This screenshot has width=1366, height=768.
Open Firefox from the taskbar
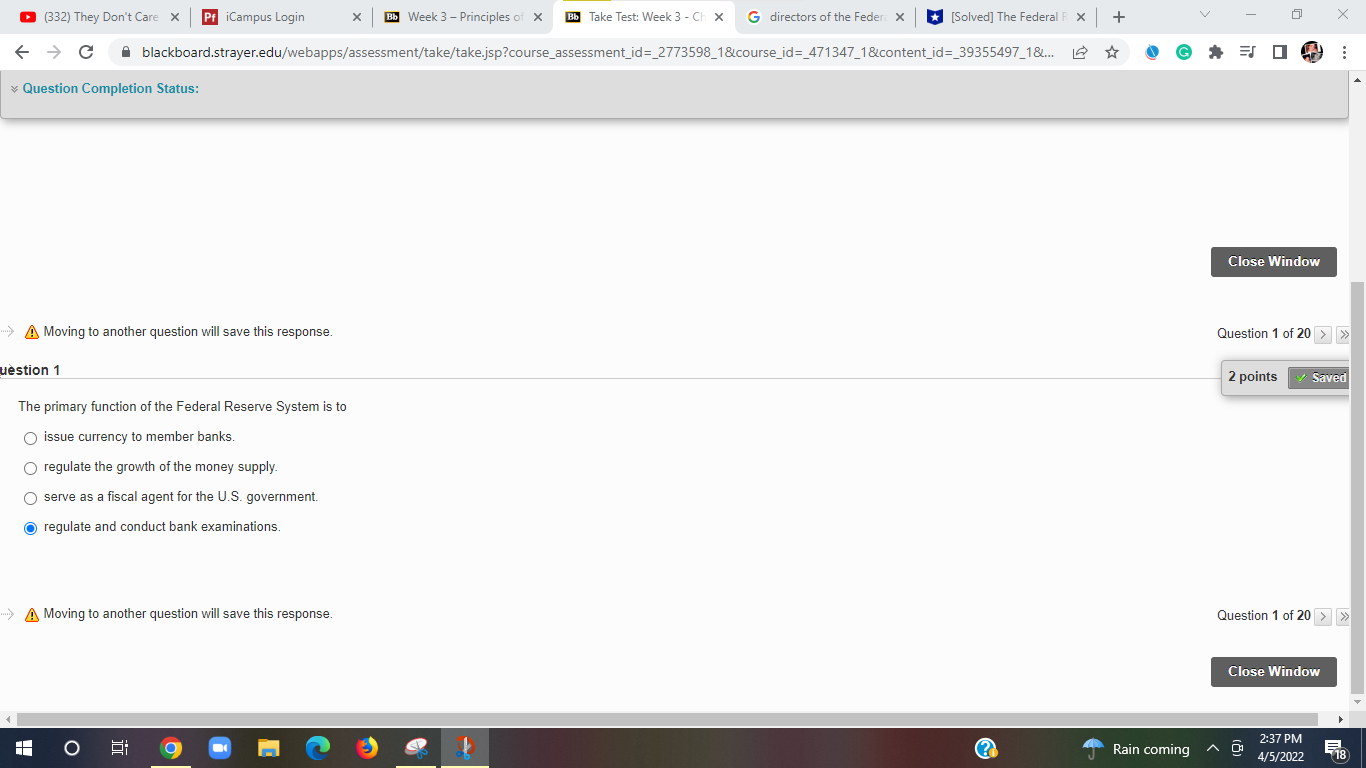coord(366,748)
